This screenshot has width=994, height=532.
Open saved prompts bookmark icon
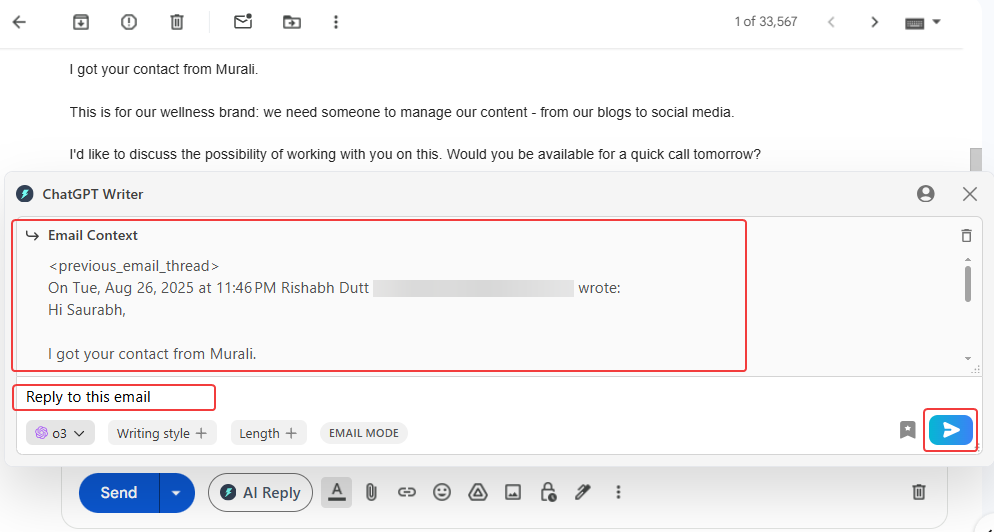tap(908, 431)
